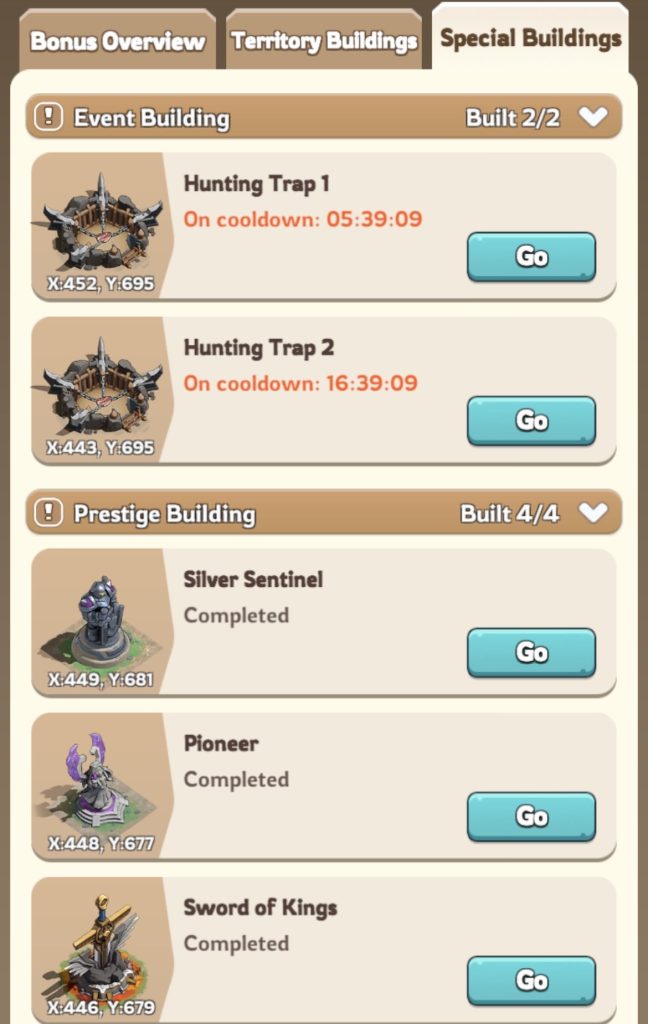Screen dimensions: 648x1024
Task: Collapse the Prestige Building section chevron
Action: coord(593,513)
